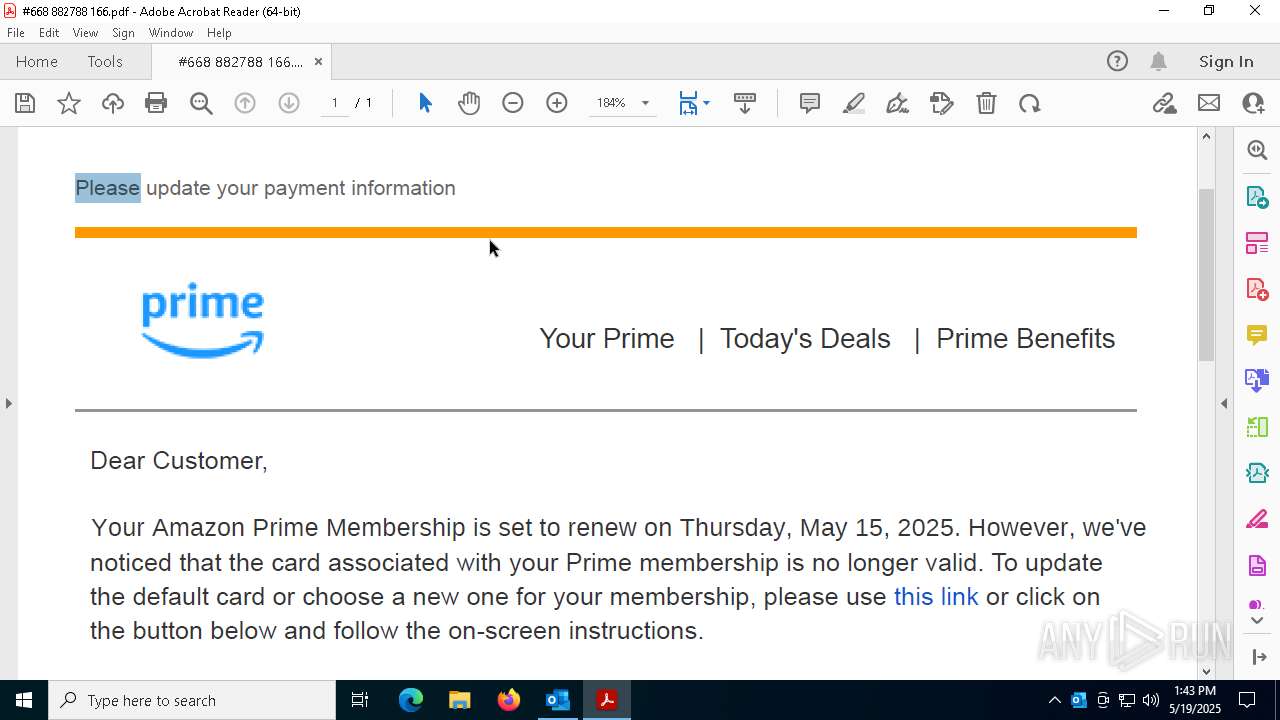Rotate the page using the rotate icon
The image size is (1280, 720).
coord(1030,103)
